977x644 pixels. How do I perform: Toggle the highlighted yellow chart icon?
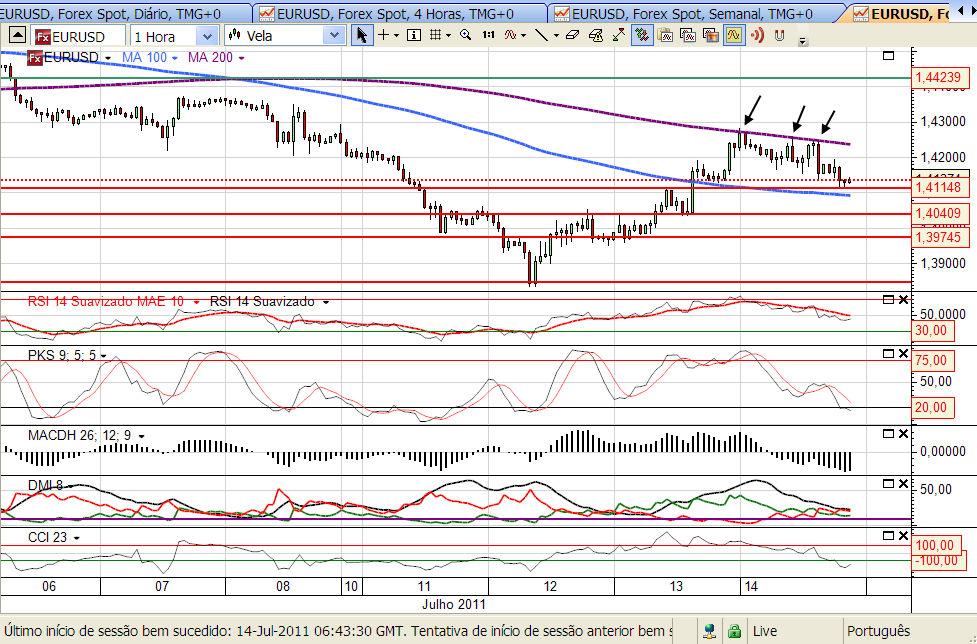pyautogui.click(x=734, y=36)
